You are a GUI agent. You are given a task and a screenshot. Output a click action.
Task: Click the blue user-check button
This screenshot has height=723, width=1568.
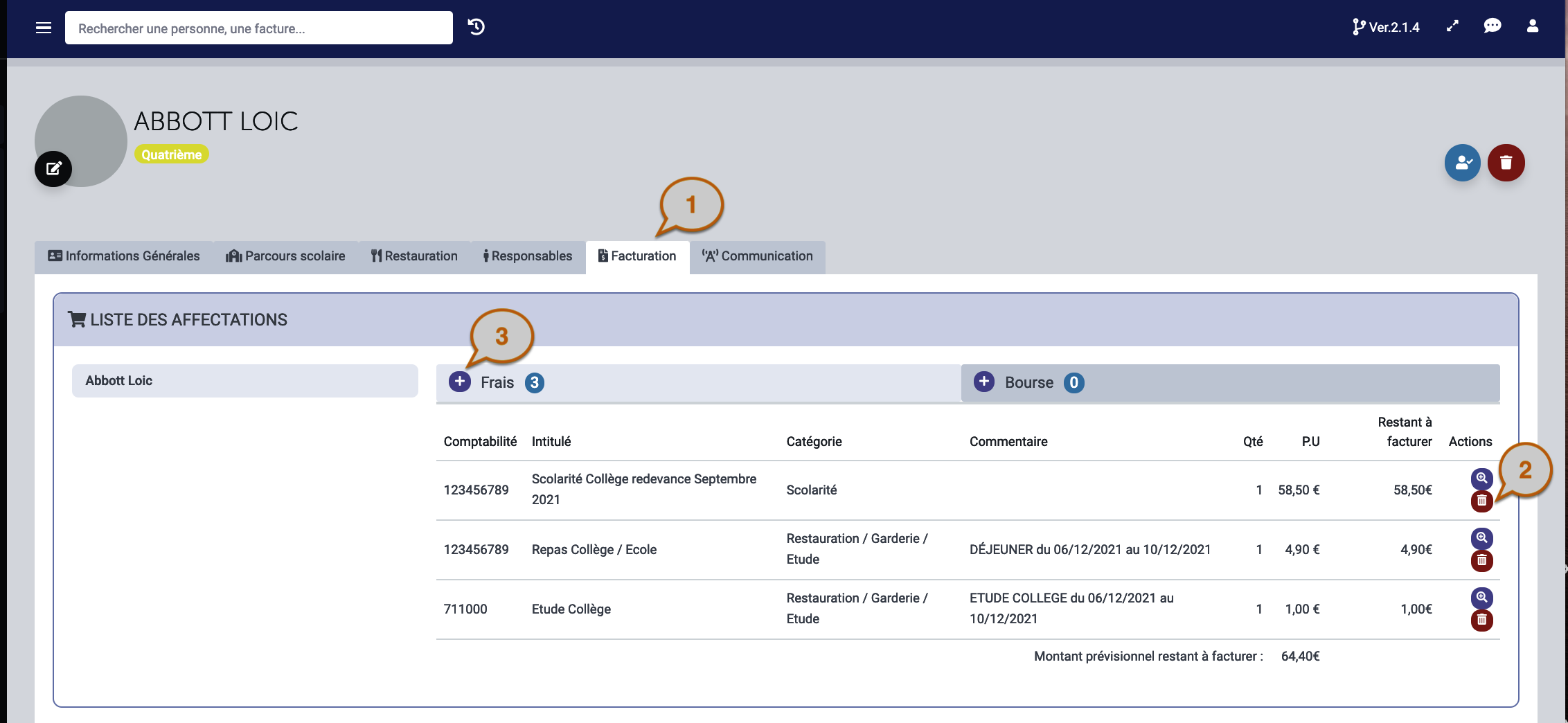coord(1463,163)
